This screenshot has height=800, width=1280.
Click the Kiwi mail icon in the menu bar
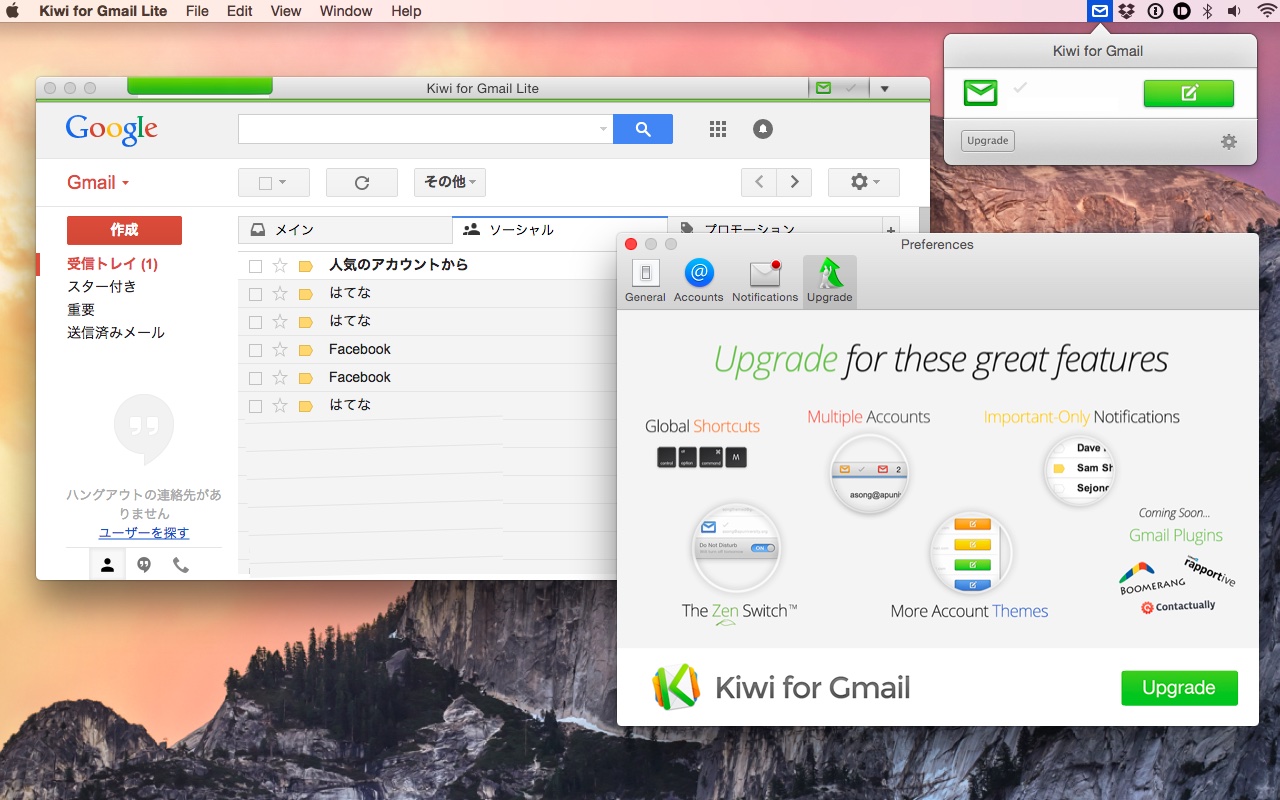(x=1099, y=11)
